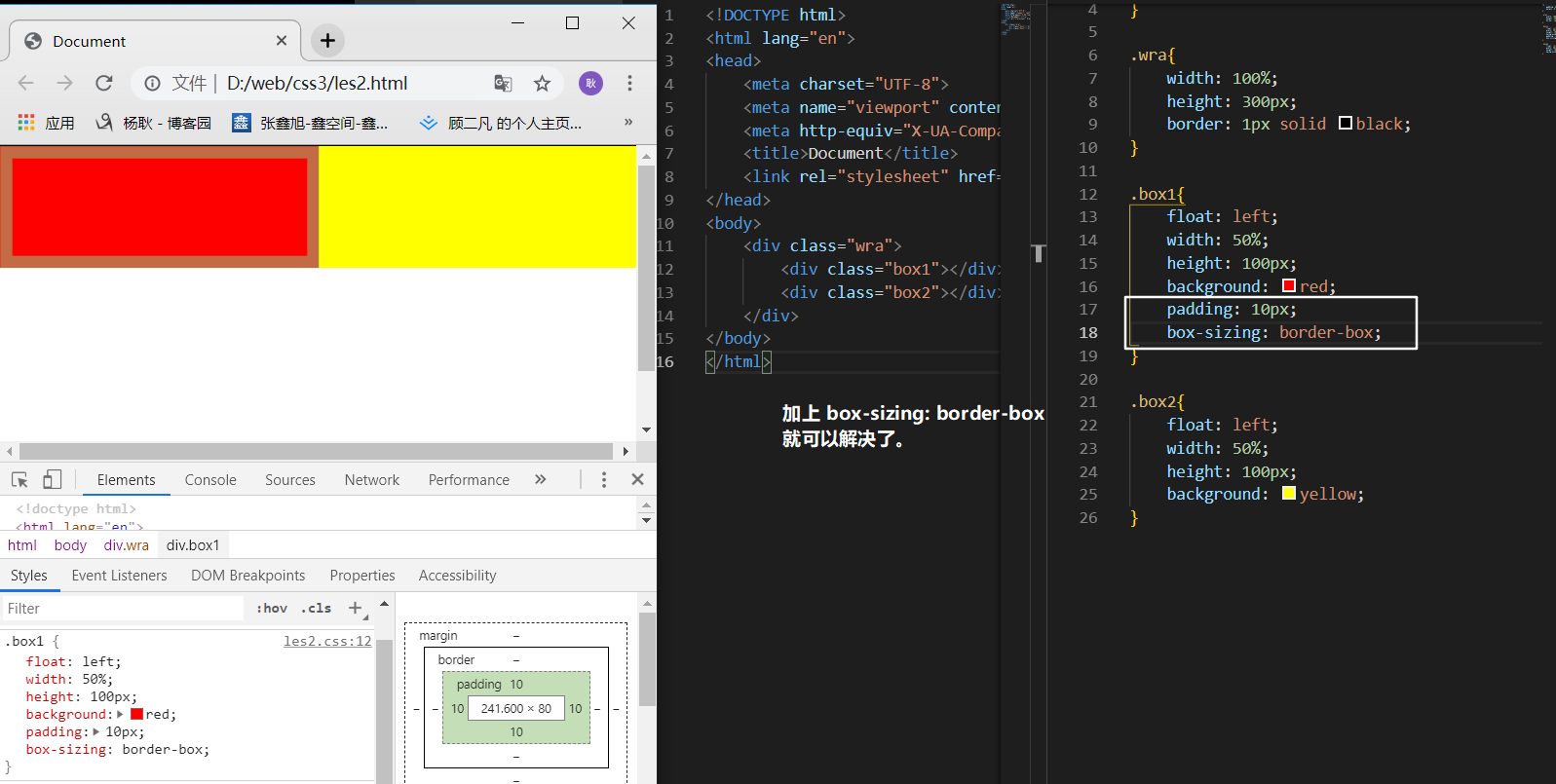Viewport: 1556px width, 784px height.
Task: Bookmark this page with star icon
Action: [x=542, y=84]
